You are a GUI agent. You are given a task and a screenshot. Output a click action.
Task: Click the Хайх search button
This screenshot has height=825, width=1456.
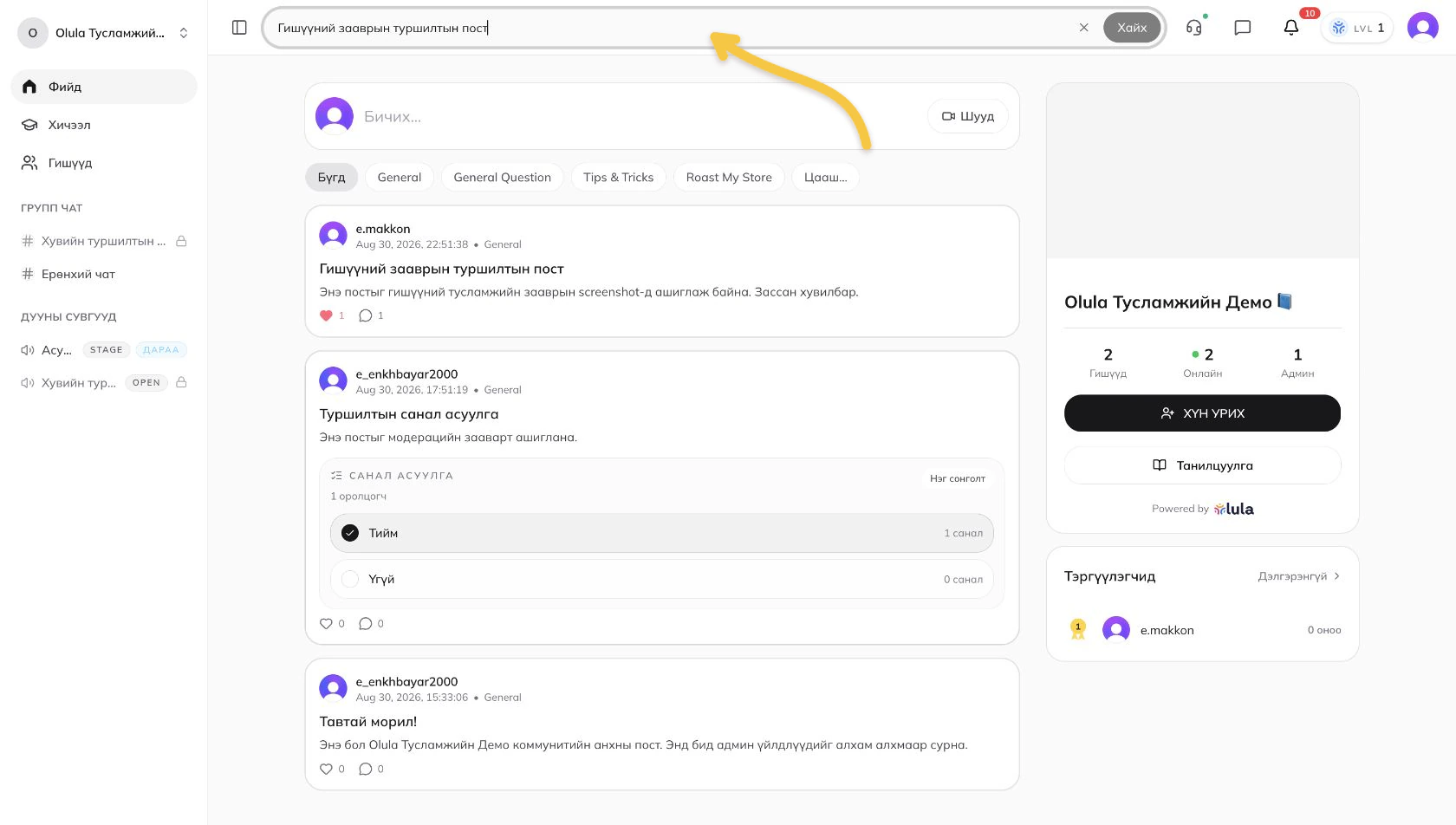(1132, 28)
